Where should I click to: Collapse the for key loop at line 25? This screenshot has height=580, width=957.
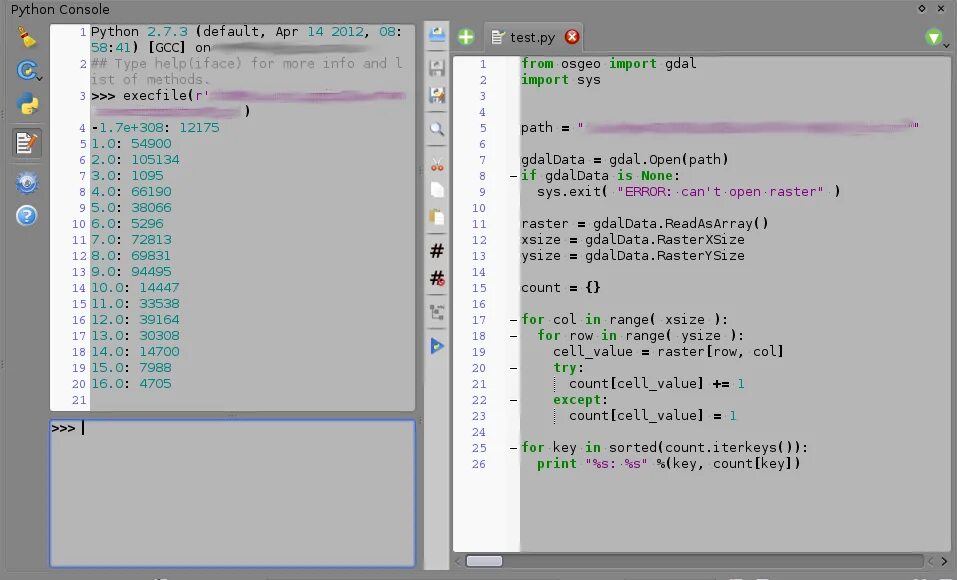[x=513, y=448]
